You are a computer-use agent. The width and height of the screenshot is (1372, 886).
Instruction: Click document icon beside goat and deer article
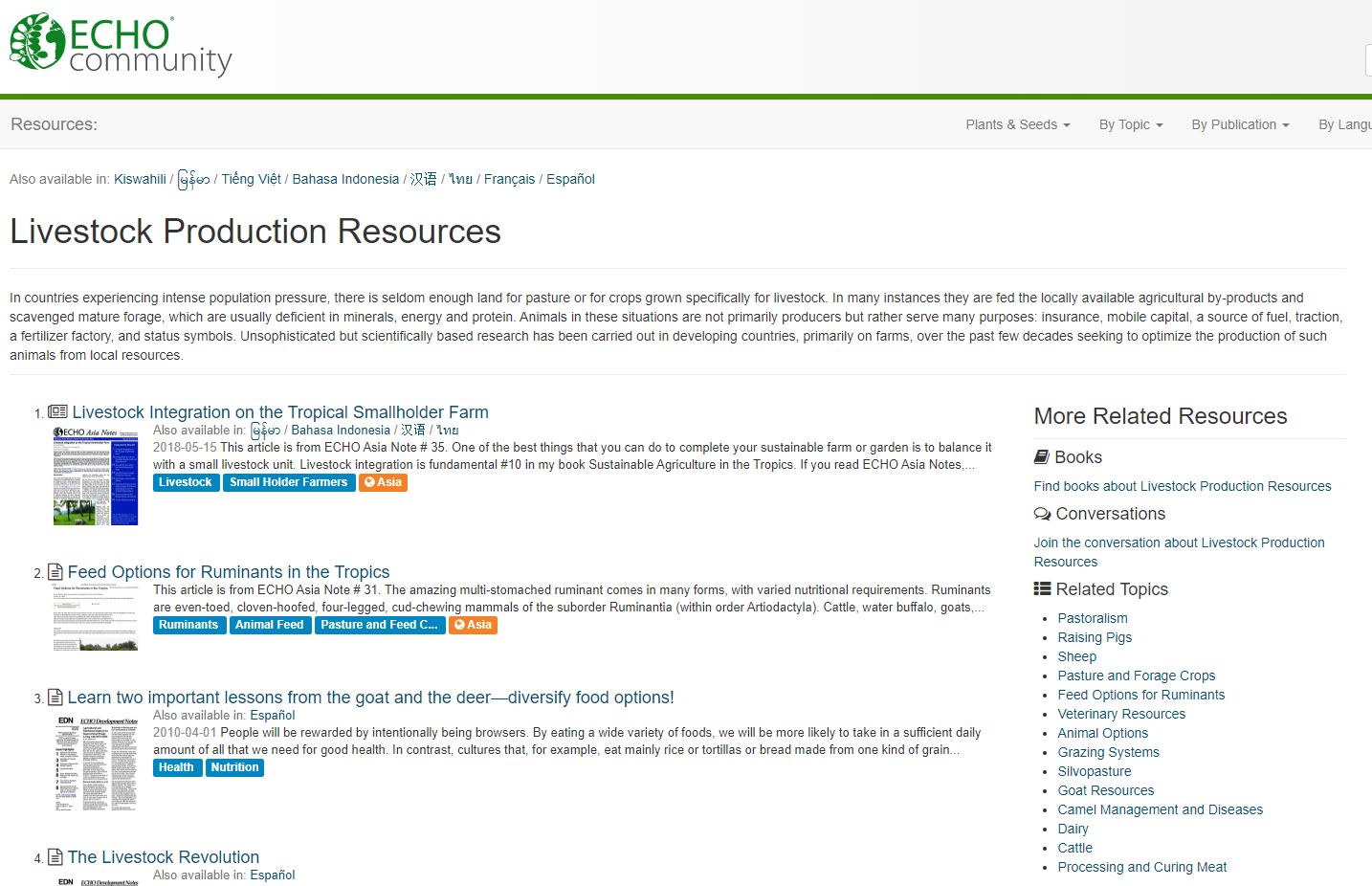pyautogui.click(x=55, y=698)
